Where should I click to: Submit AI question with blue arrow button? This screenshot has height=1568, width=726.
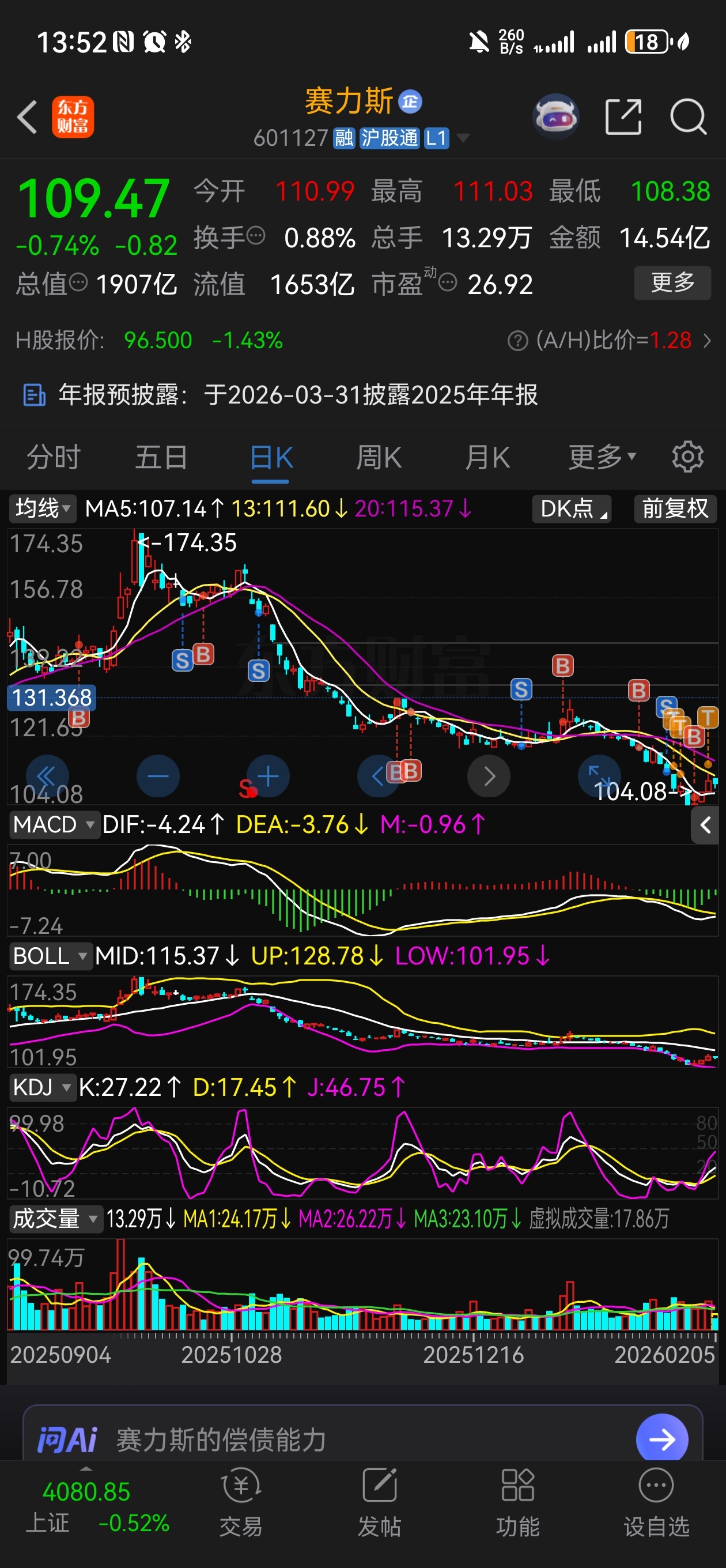tap(662, 1439)
